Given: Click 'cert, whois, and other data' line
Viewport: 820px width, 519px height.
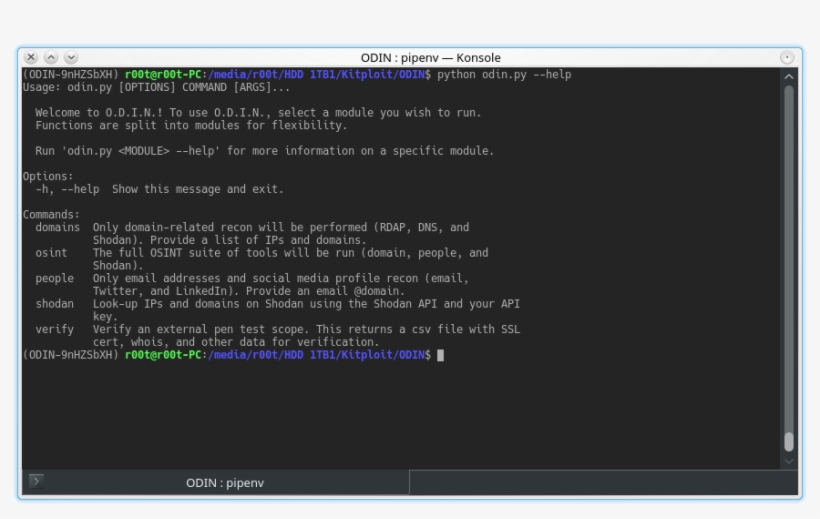Looking at the screenshot, I should click(236, 342).
